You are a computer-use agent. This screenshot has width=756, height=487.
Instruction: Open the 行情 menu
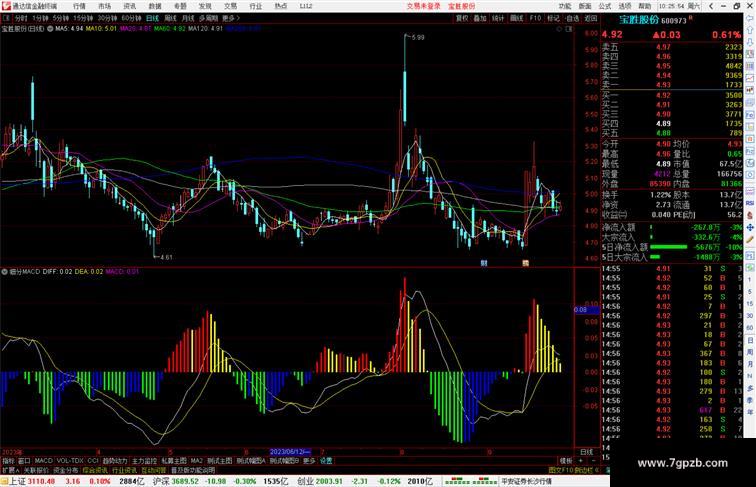pos(79,6)
